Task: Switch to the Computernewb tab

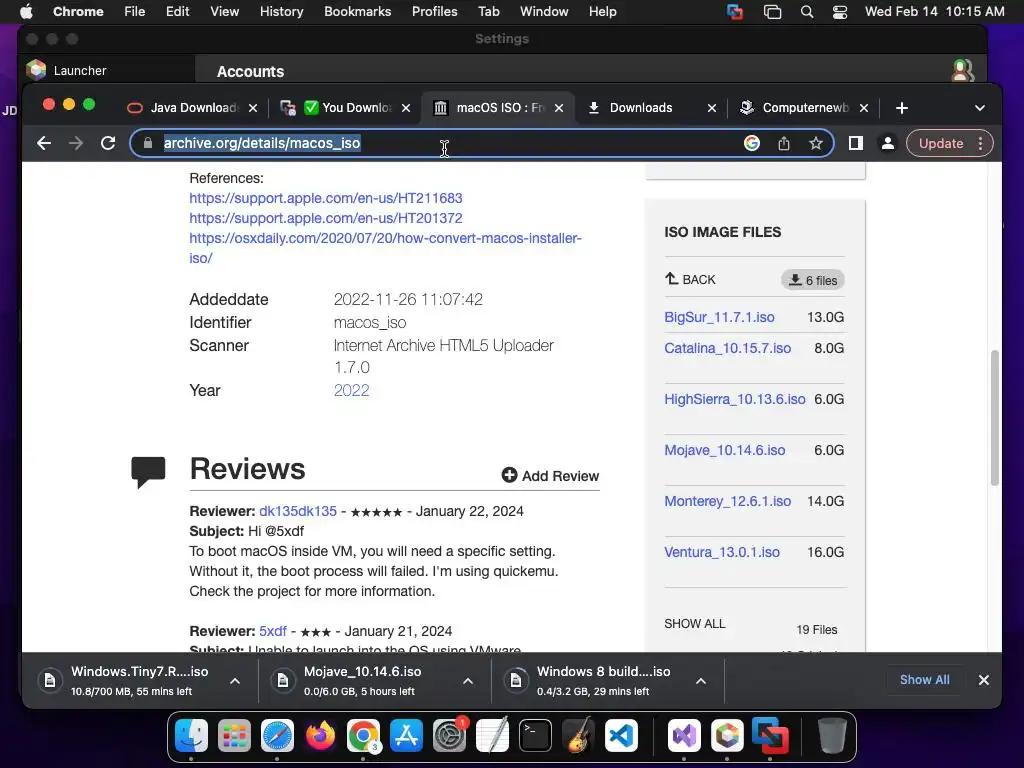Action: [x=805, y=108]
